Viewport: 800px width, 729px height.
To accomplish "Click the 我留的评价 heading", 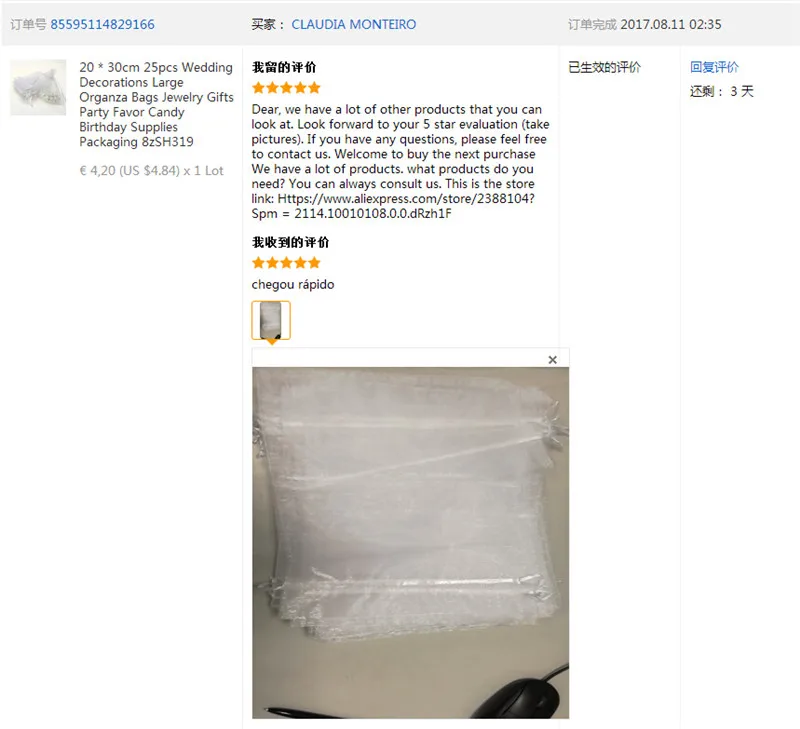I will pos(284,67).
